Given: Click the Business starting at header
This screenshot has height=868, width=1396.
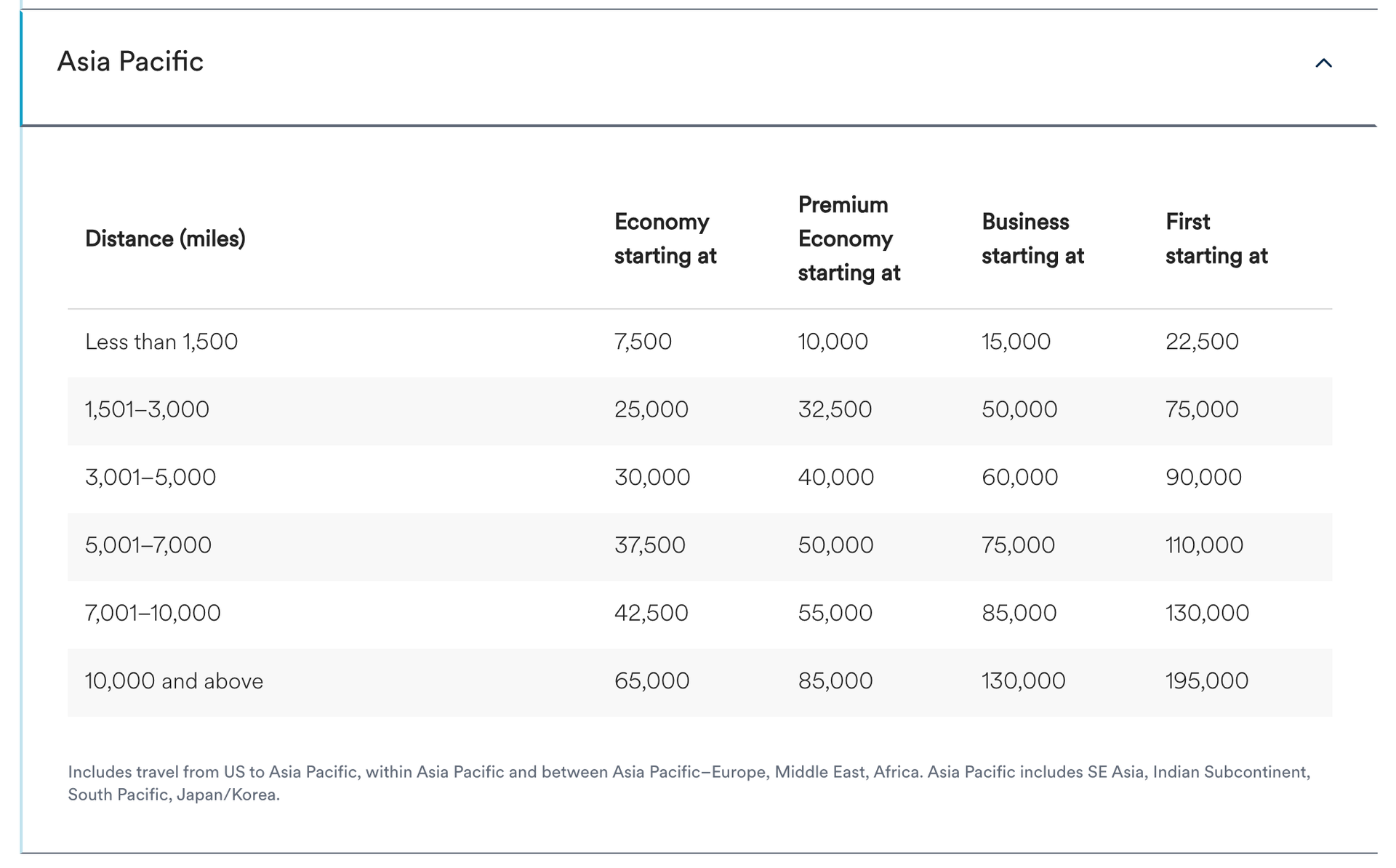Looking at the screenshot, I should tap(1033, 238).
